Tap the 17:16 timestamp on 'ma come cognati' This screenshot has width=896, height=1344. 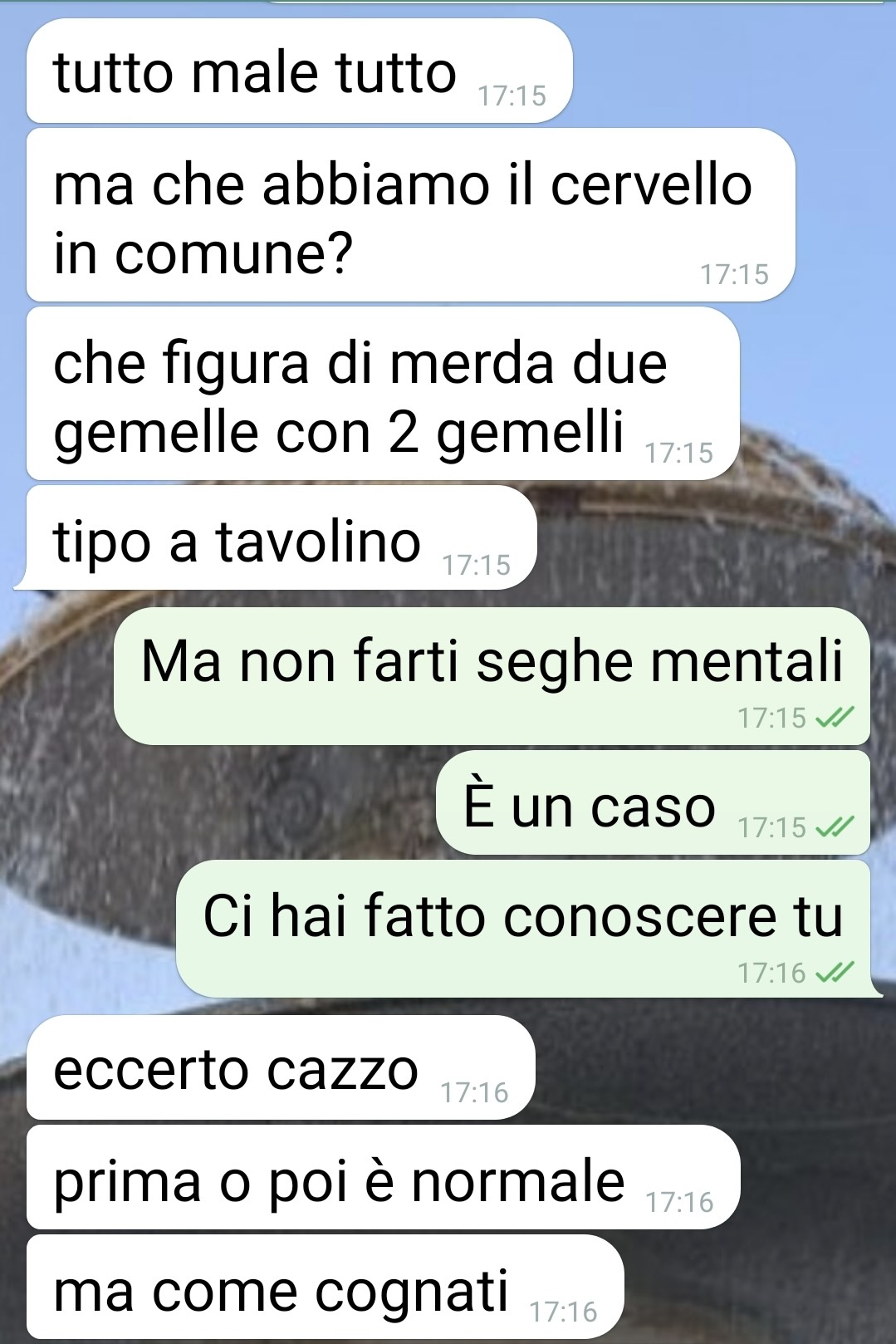click(x=564, y=1312)
